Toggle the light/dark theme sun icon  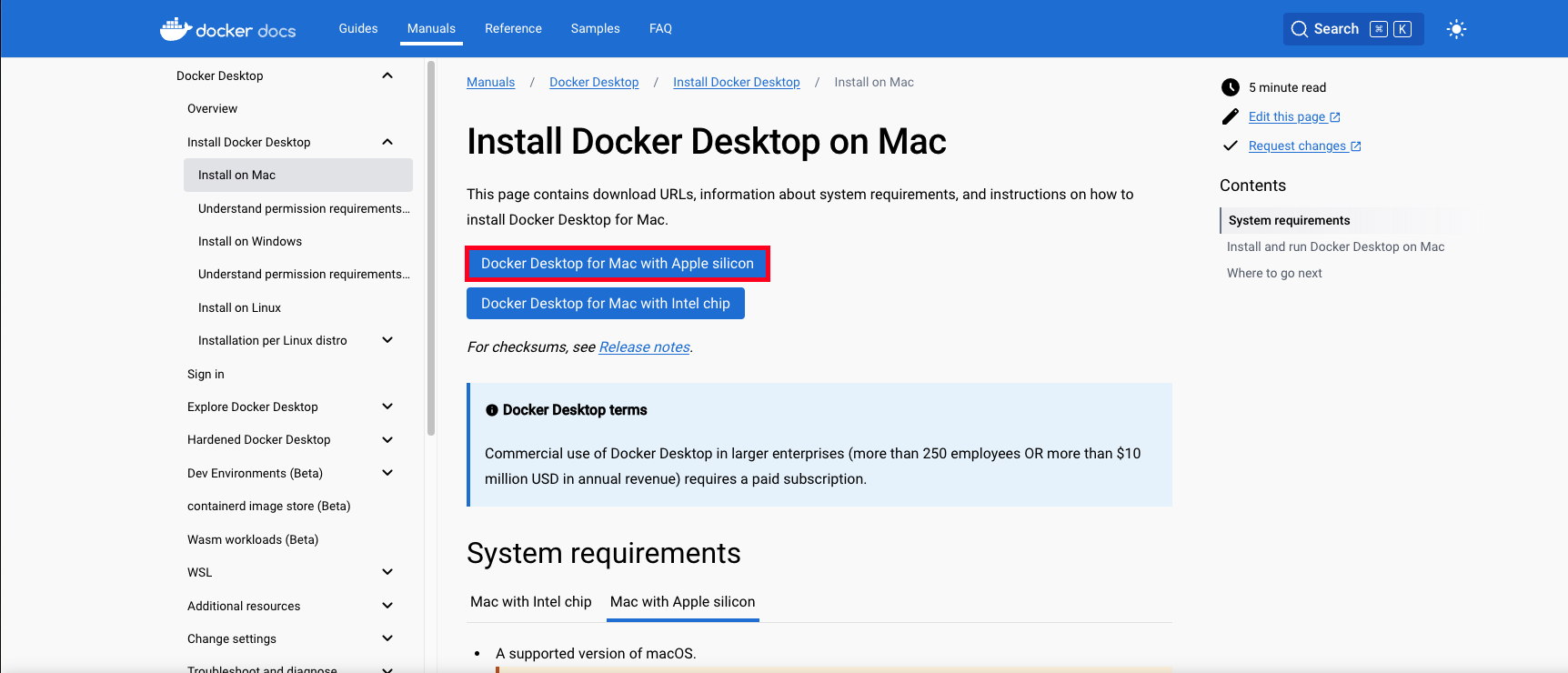(x=1456, y=29)
